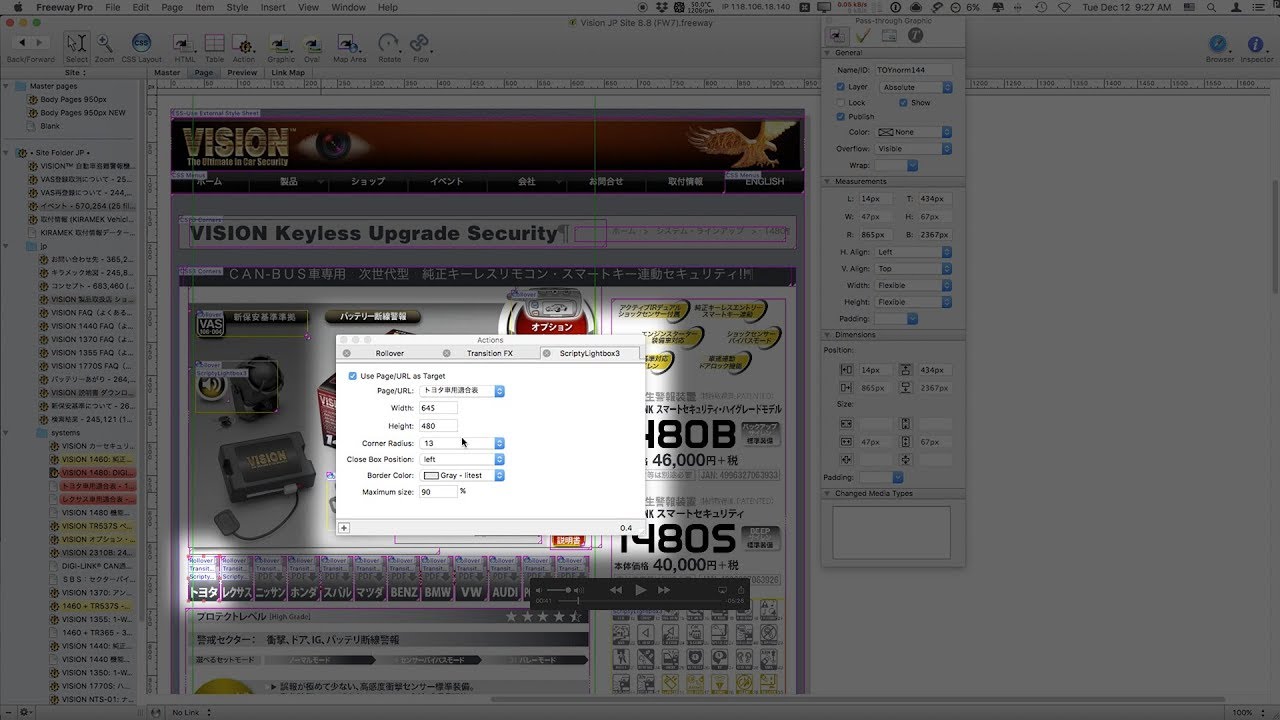The image size is (1280, 720).
Task: Open Color None dropdown in inspector
Action: coord(914,132)
